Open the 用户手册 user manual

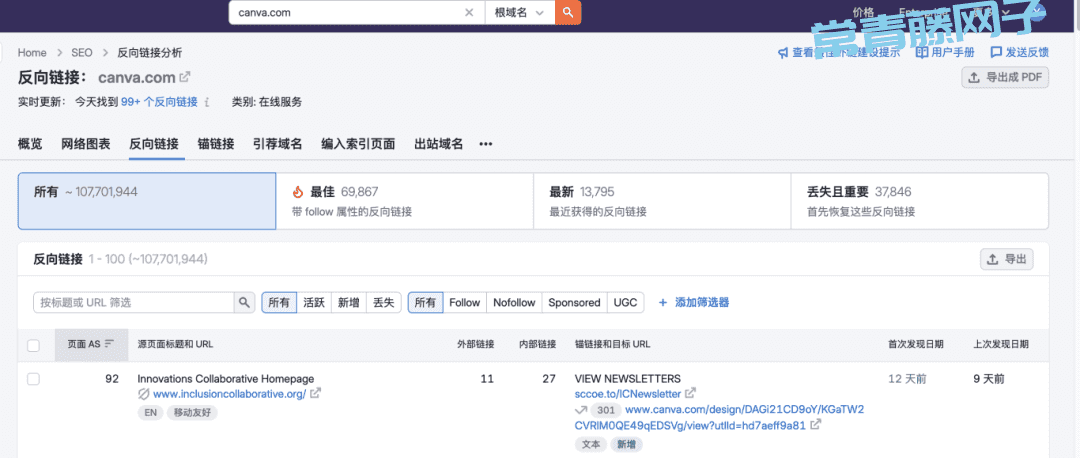tap(946, 52)
